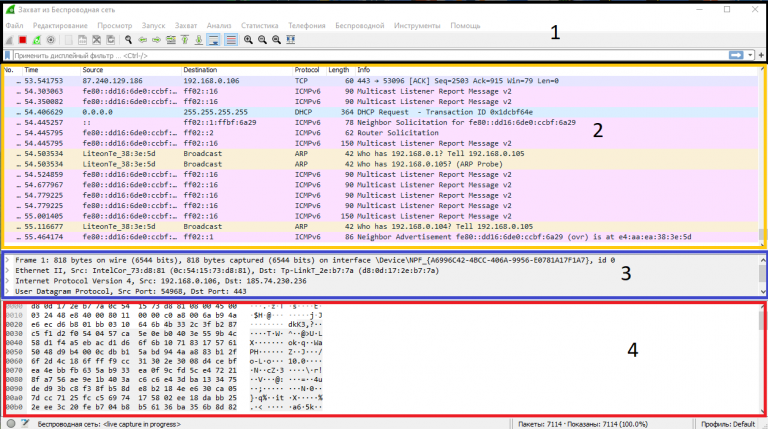Open the Файл menu
This screenshot has height=429, width=768.
14,25
